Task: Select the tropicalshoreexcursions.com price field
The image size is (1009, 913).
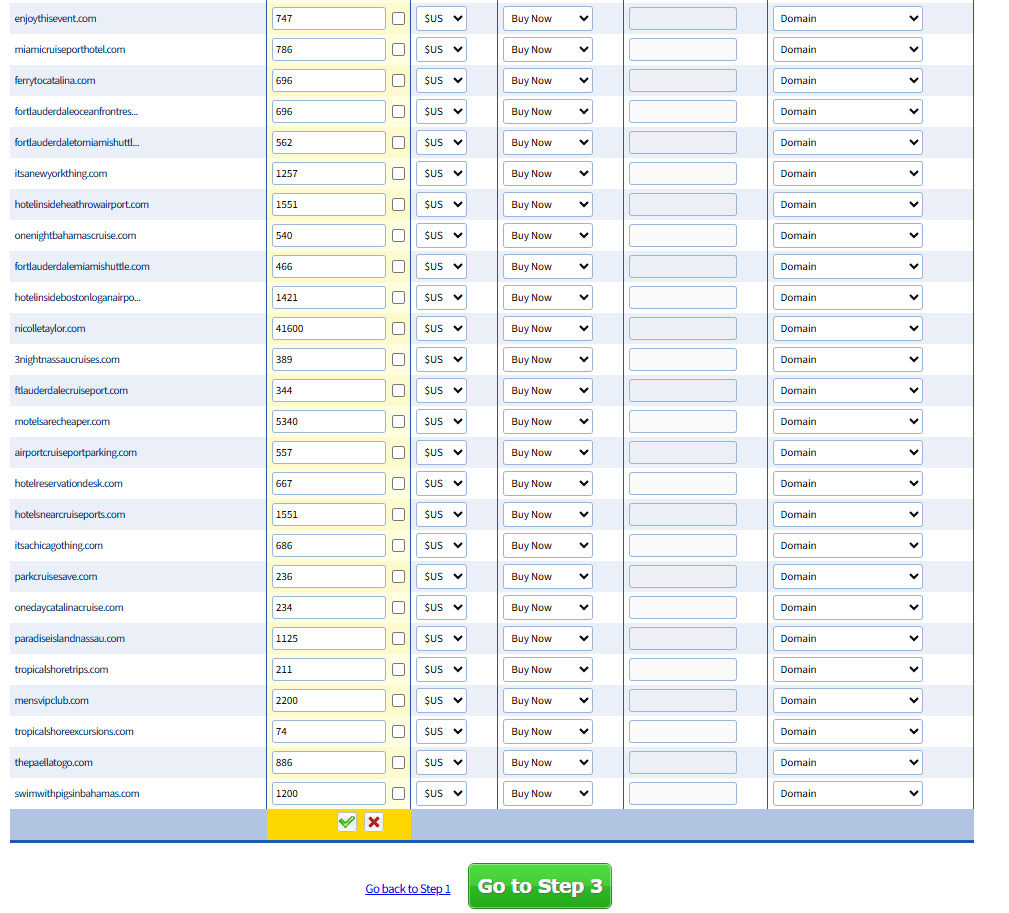Action: click(x=328, y=732)
